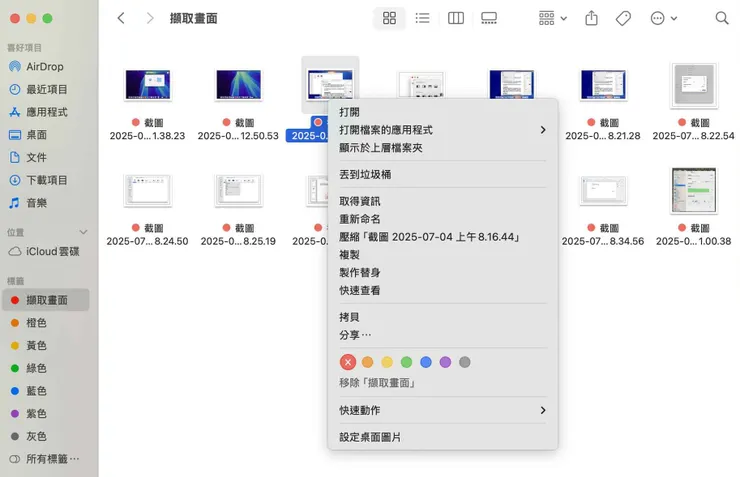Open AirDrop in the sidebar
Viewport: 740px width, 477px height.
tap(45, 67)
